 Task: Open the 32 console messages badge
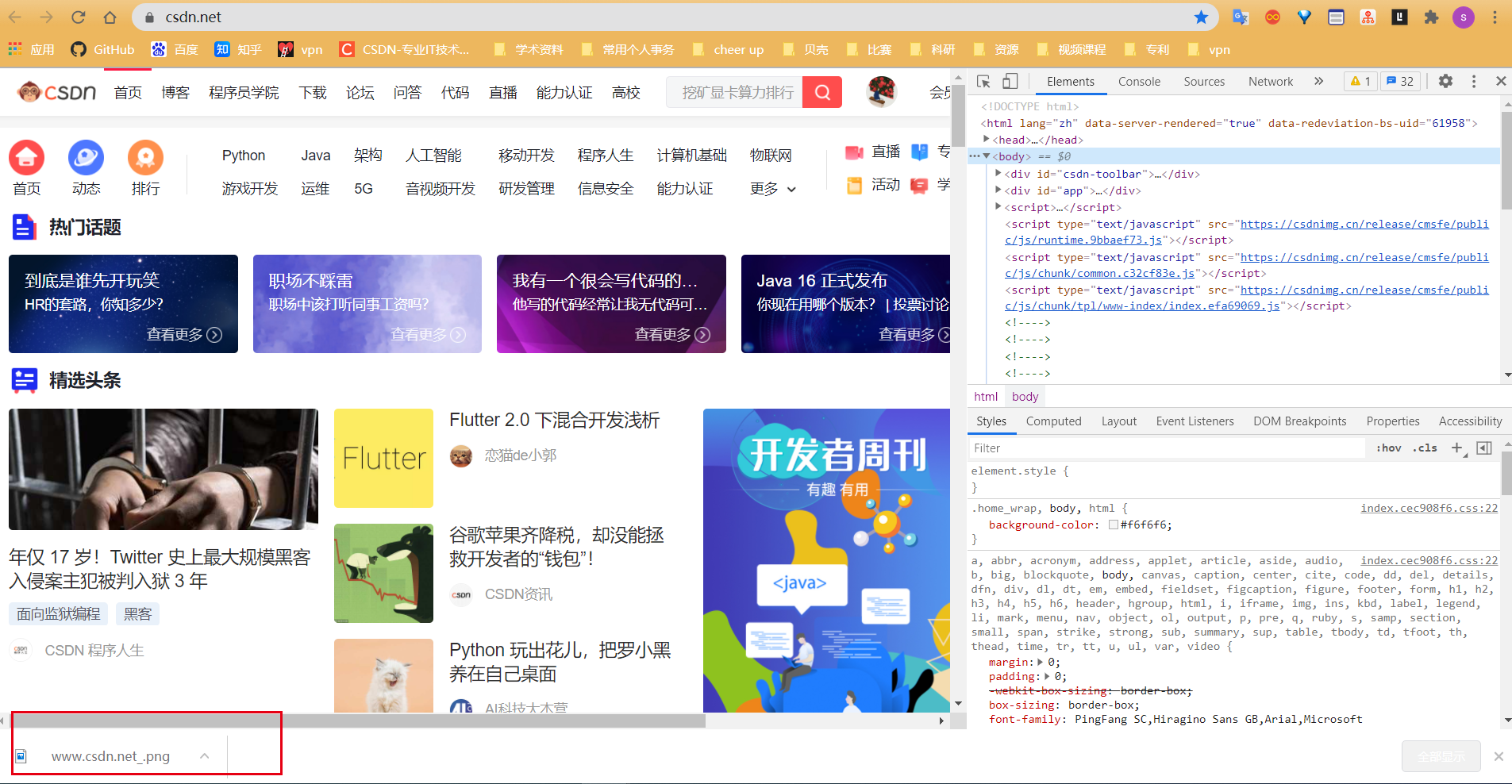[1400, 81]
